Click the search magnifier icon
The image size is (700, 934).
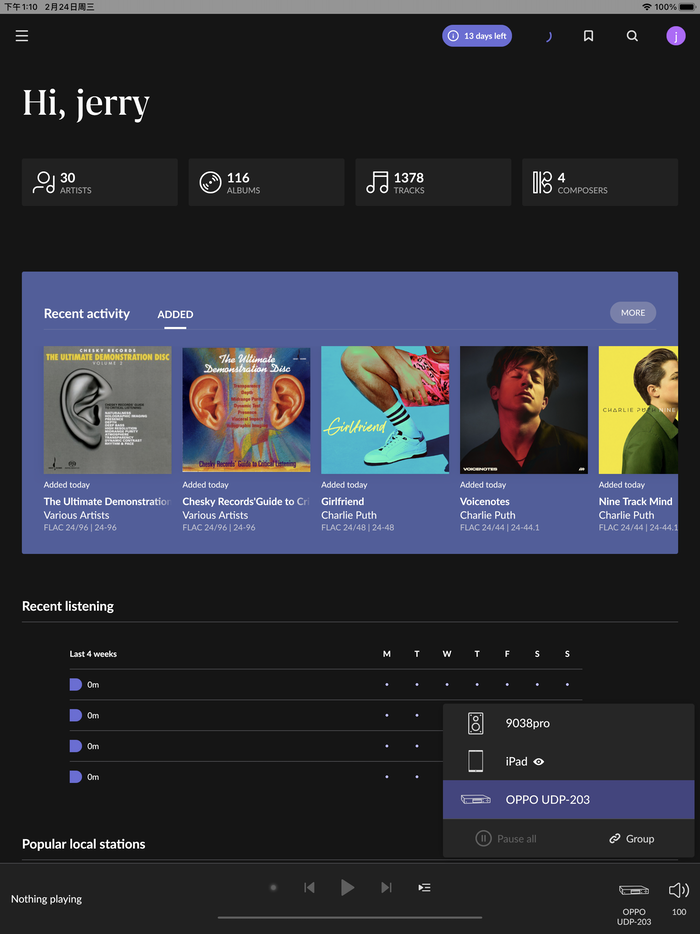(632, 36)
